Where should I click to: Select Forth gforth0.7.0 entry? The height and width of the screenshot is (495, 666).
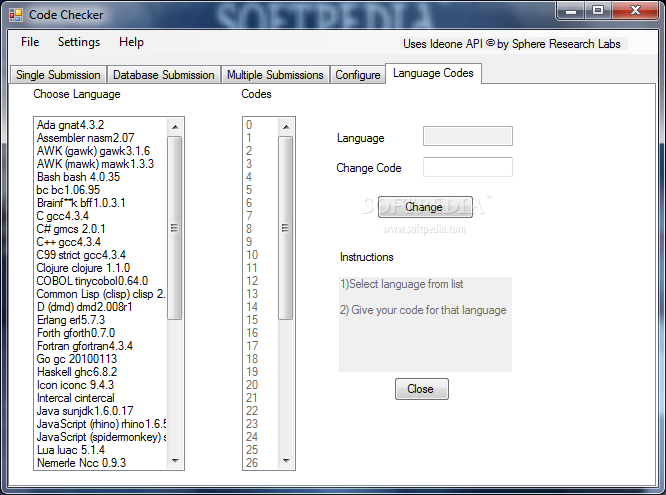point(101,333)
